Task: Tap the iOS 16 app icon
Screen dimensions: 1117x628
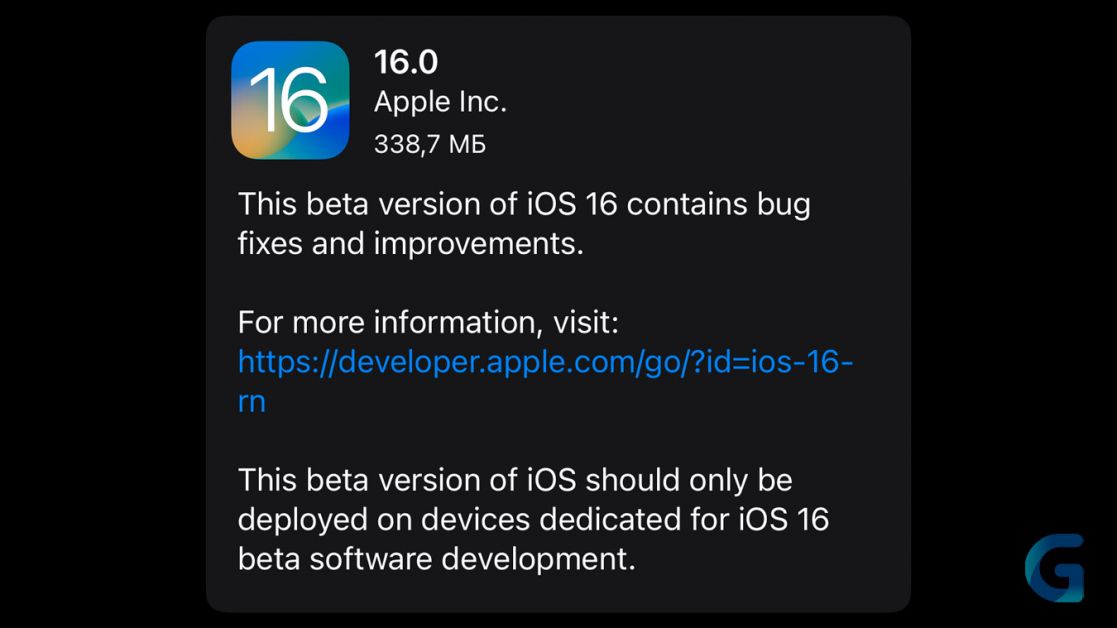Action: (x=290, y=100)
